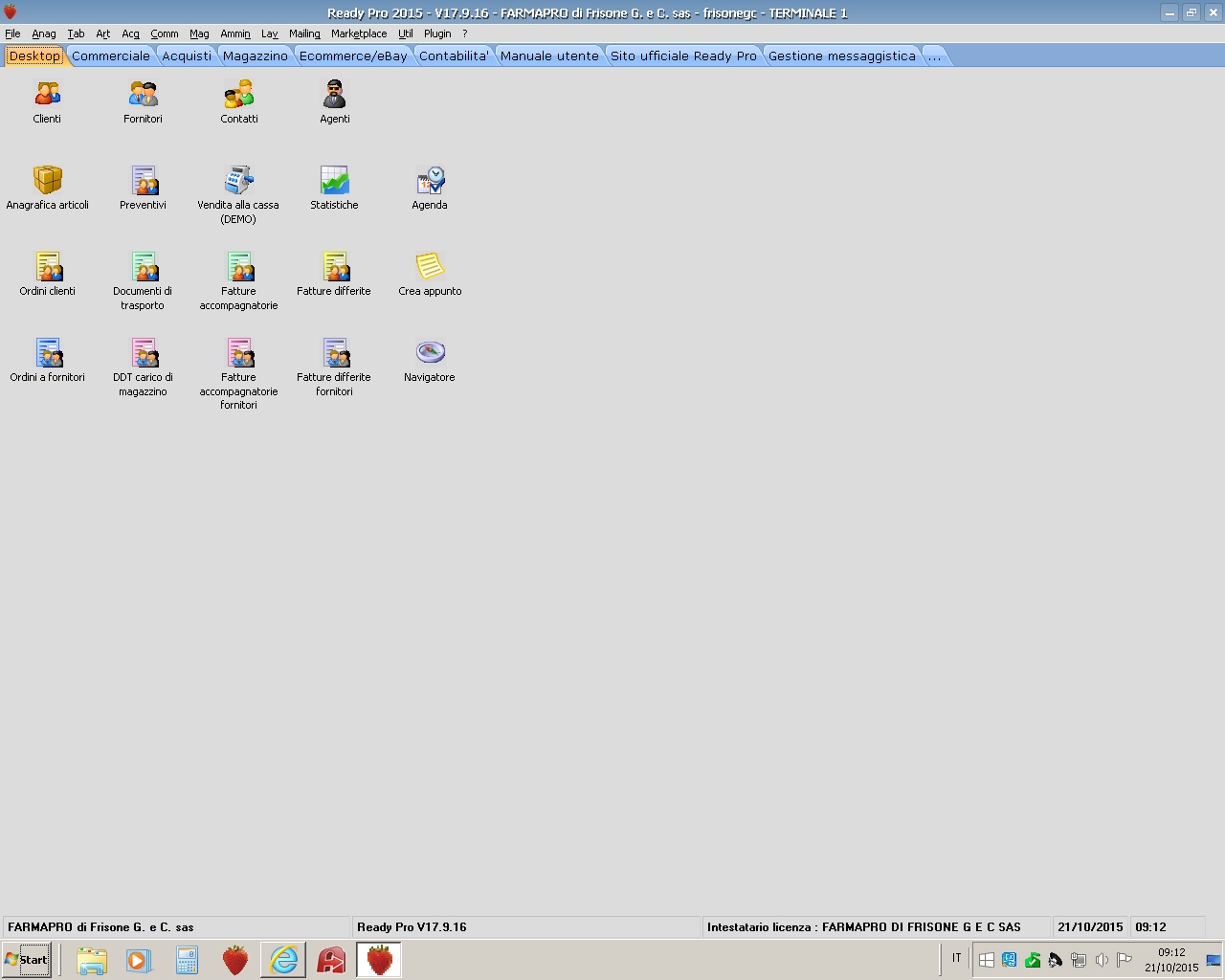Open the Comm menu
The image size is (1225, 980).
coord(165,33)
